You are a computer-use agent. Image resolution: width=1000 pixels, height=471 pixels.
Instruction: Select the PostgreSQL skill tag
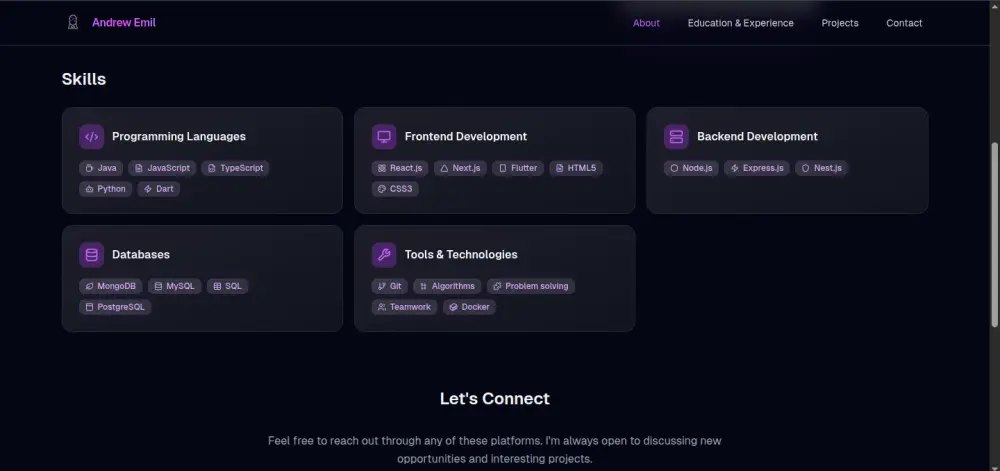(115, 307)
